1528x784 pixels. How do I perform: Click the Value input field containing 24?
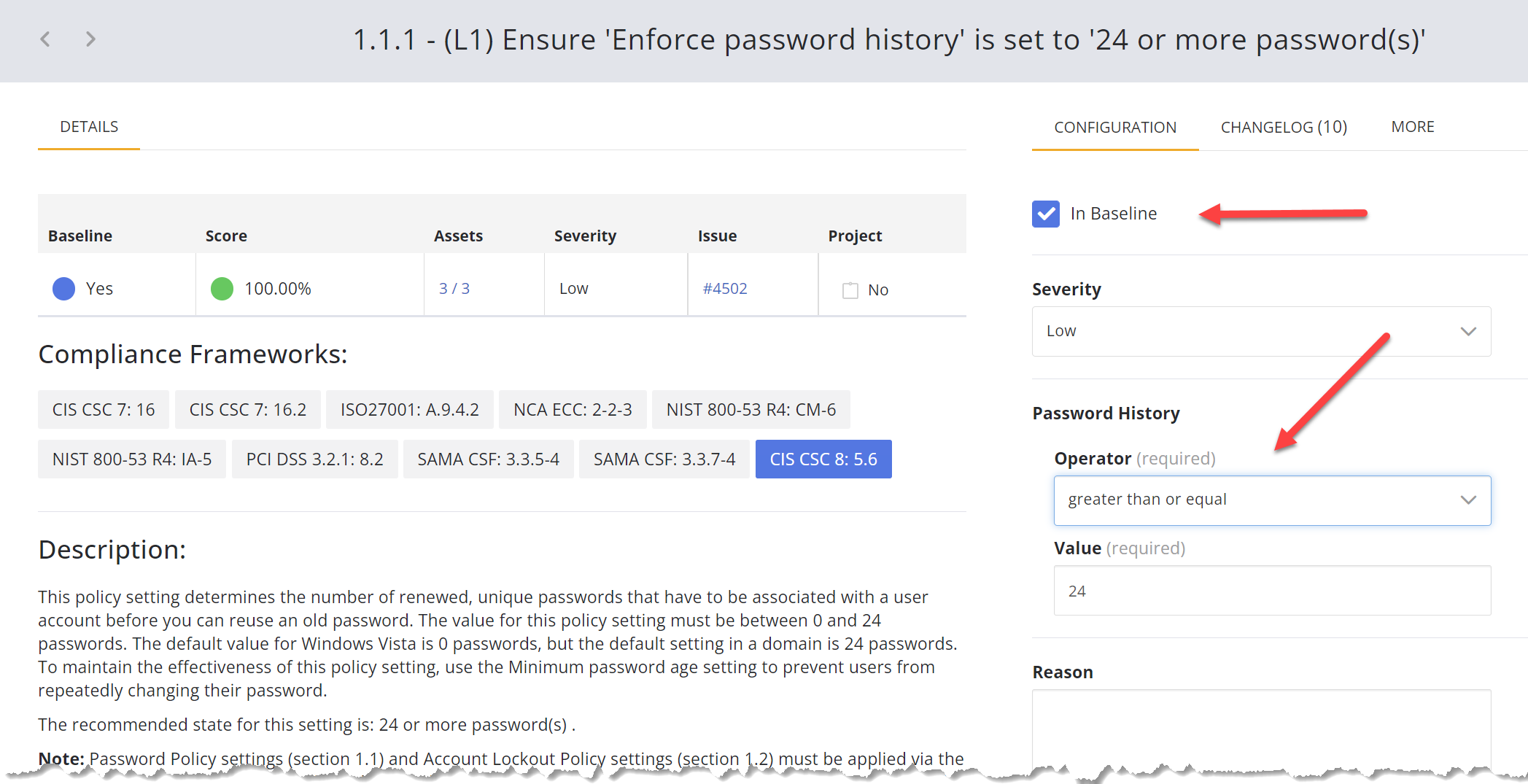tap(1272, 591)
